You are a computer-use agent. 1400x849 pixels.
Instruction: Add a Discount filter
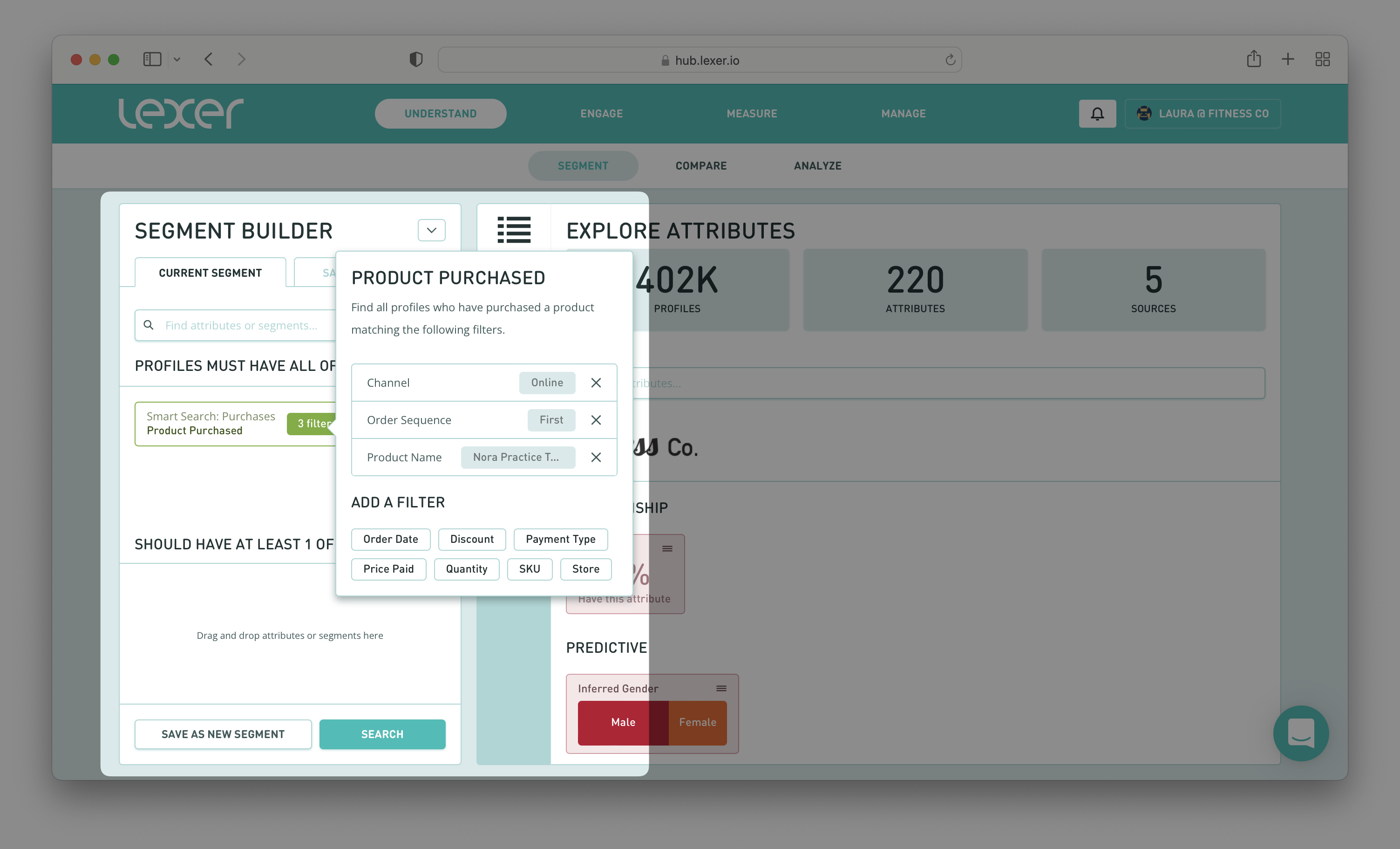(x=472, y=539)
